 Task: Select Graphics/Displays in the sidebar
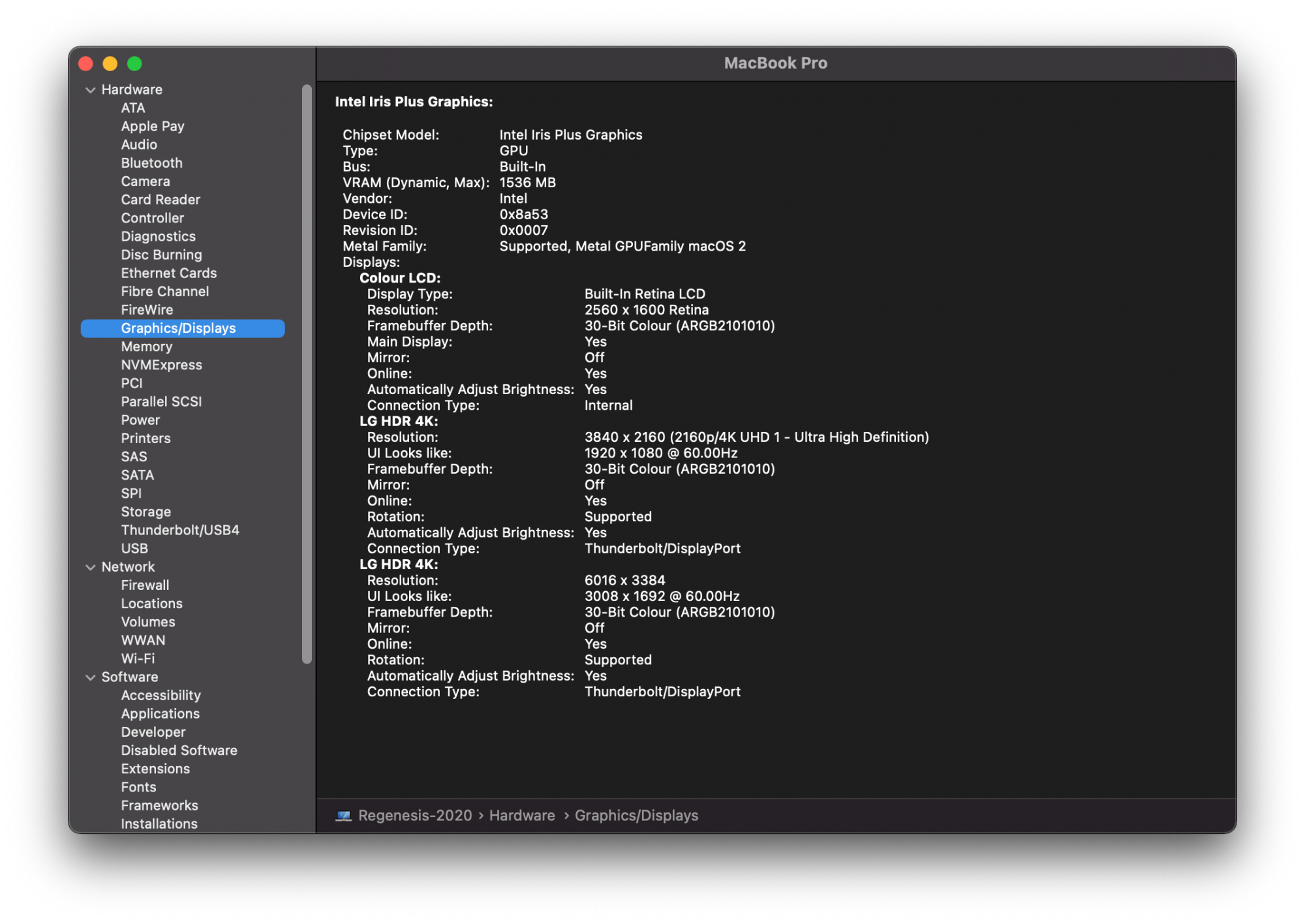179,328
